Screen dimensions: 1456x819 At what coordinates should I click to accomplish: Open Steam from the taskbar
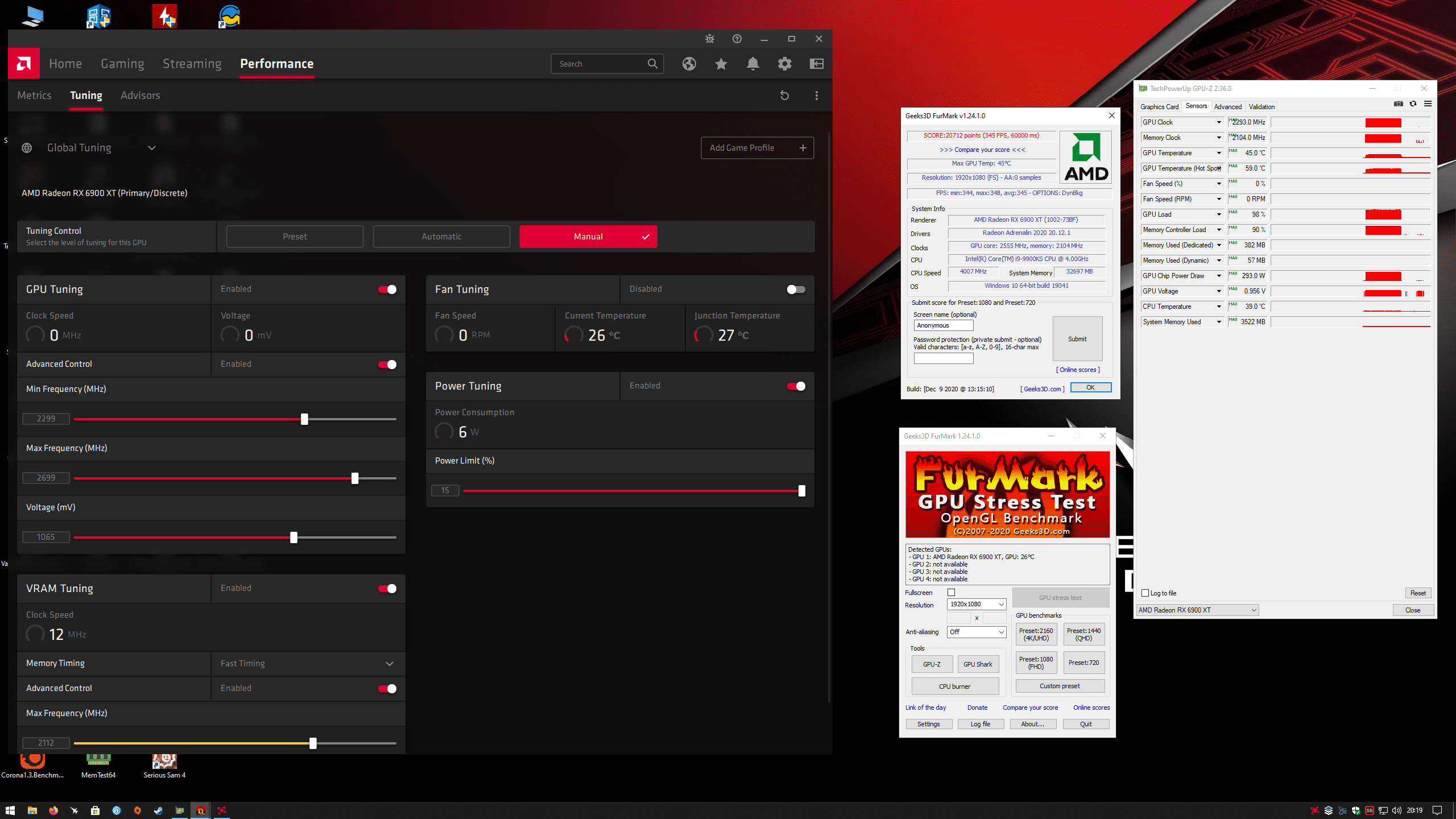point(159,810)
